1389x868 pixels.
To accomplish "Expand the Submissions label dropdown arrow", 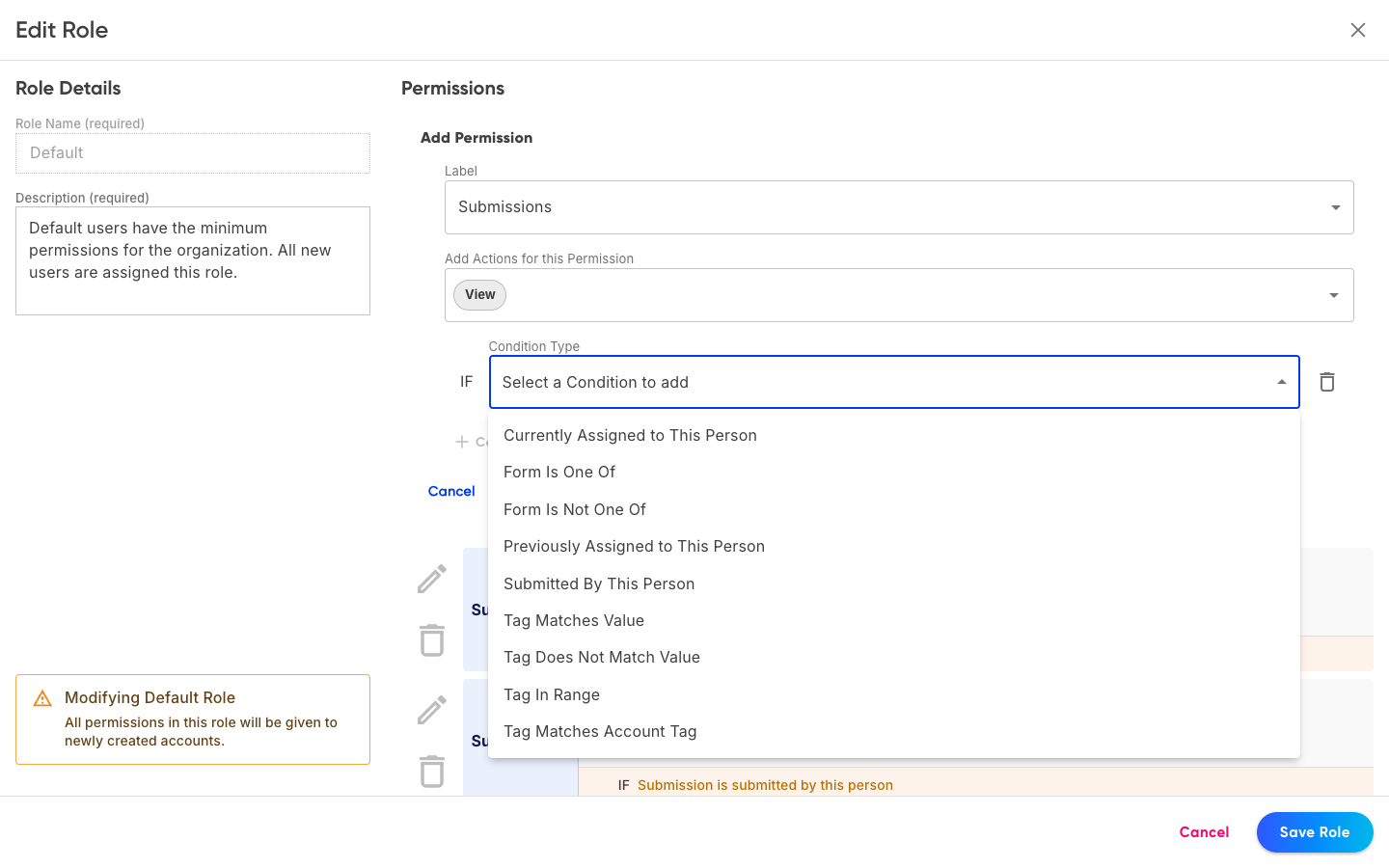I will [x=1335, y=207].
